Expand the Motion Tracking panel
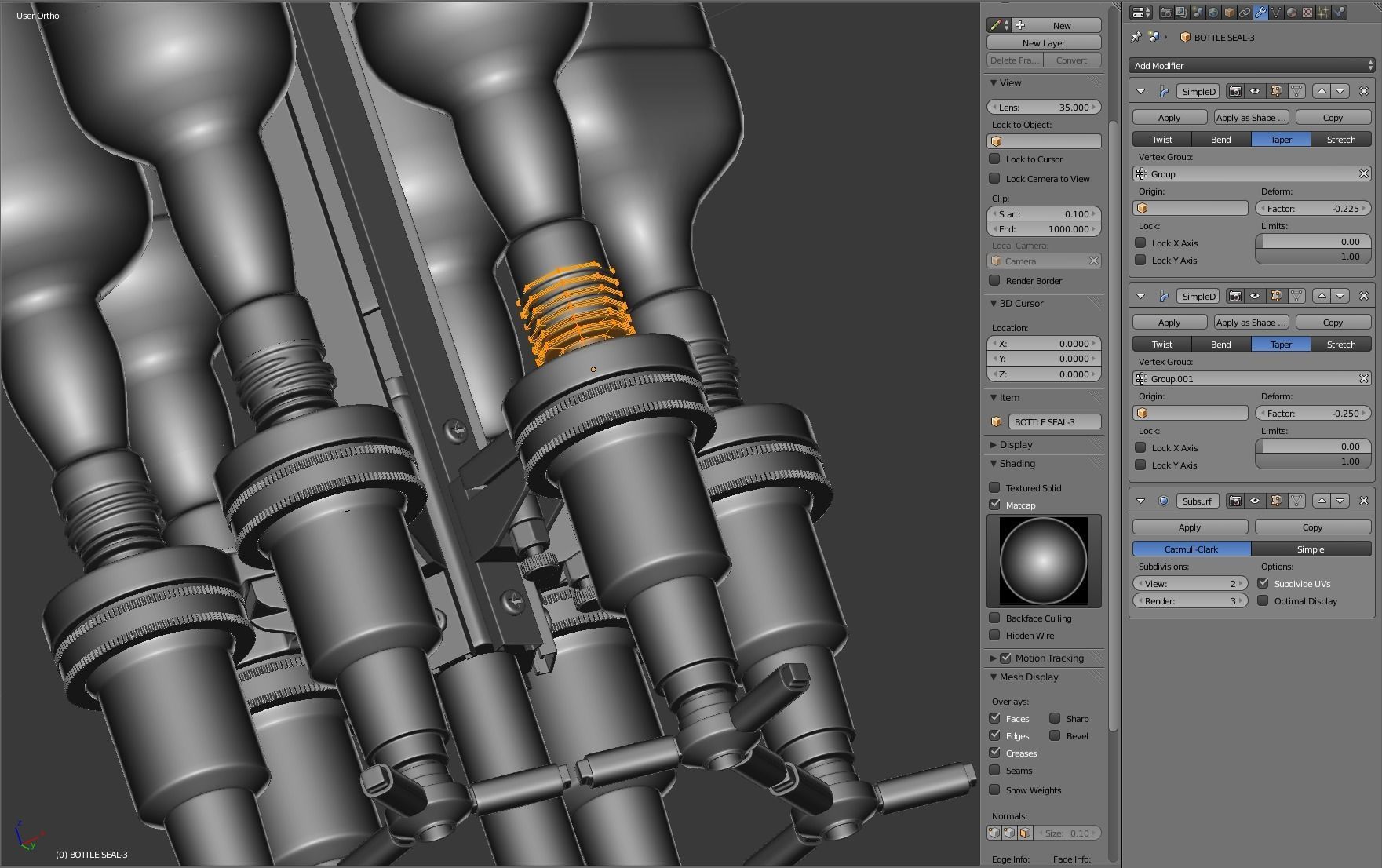This screenshot has width=1382, height=868. 994,658
